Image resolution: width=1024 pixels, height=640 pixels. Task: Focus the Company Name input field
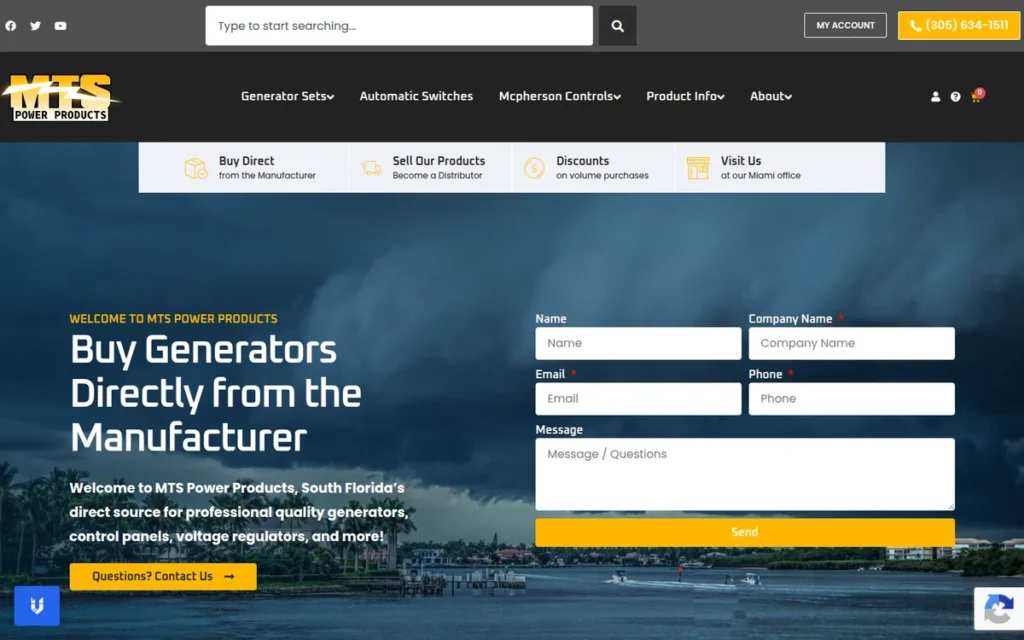852,344
